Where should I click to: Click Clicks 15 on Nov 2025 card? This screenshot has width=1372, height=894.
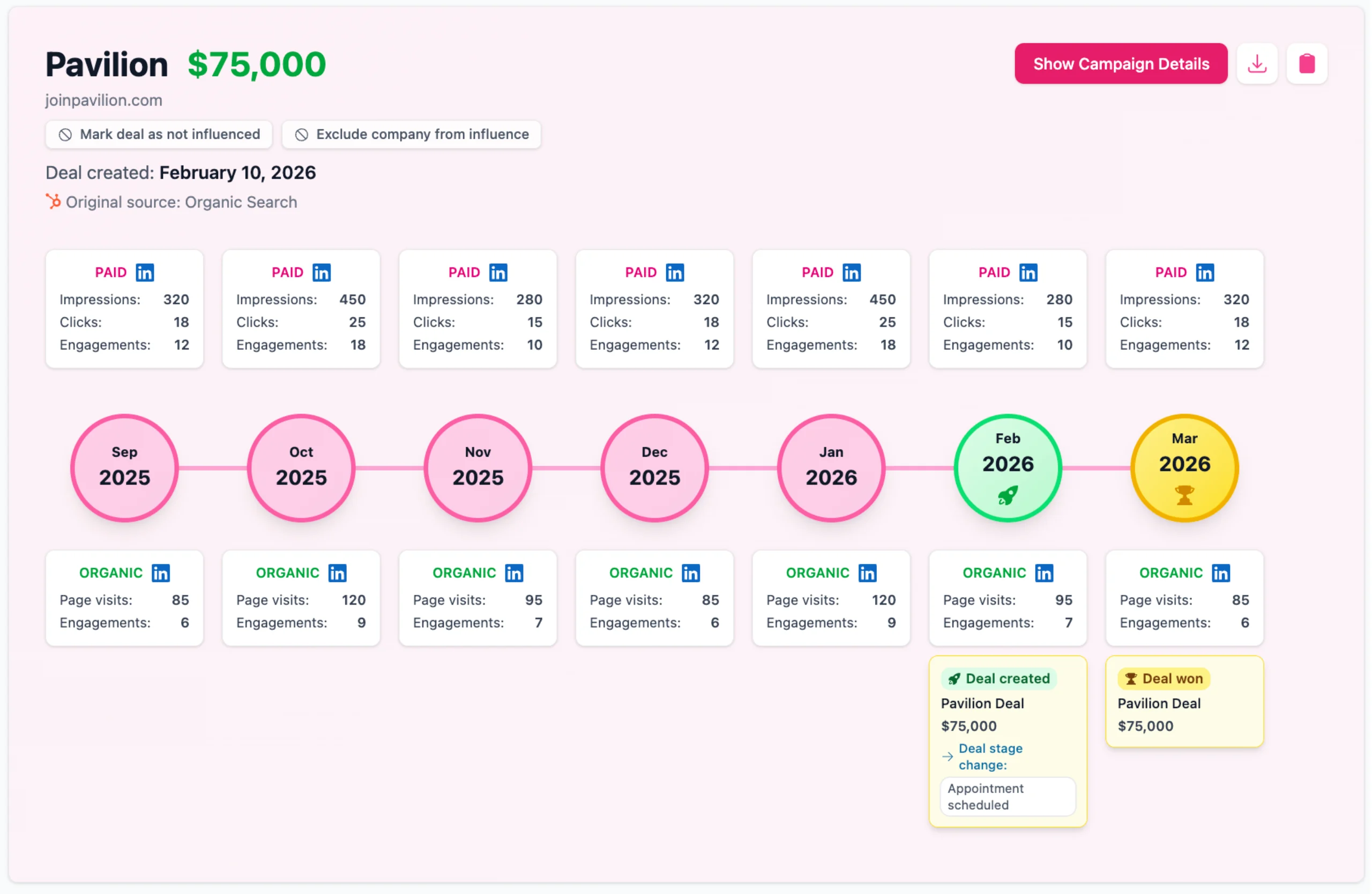pos(478,322)
